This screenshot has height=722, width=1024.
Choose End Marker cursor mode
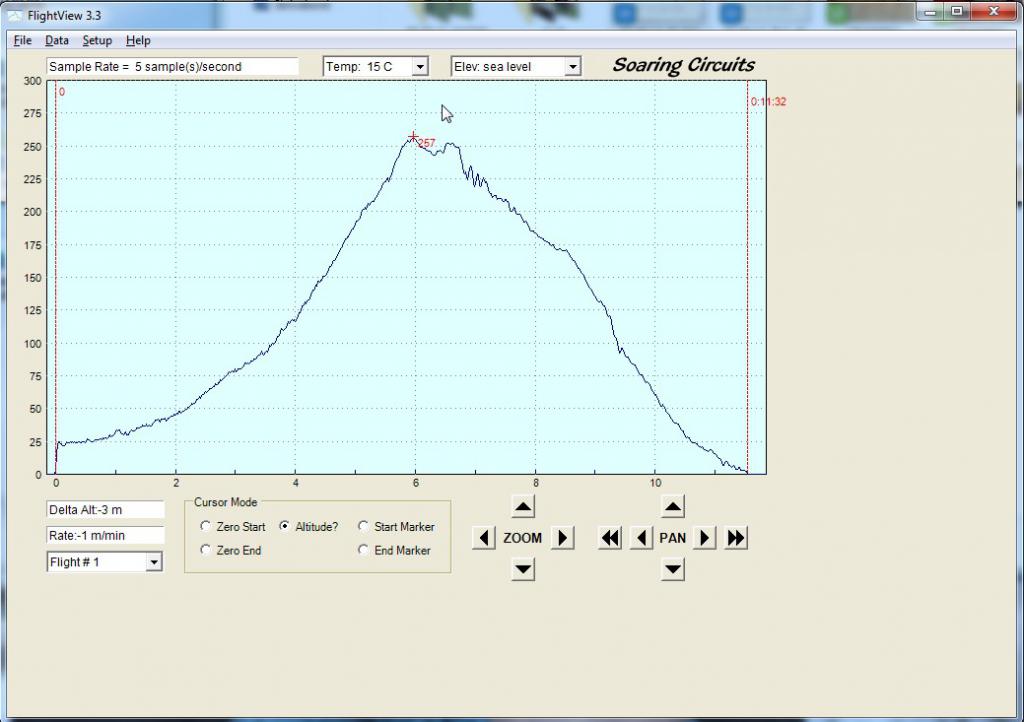[364, 550]
